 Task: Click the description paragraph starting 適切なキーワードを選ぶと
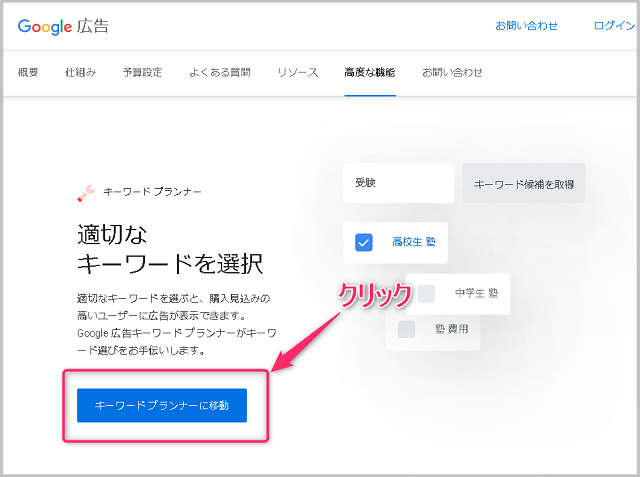click(x=177, y=324)
